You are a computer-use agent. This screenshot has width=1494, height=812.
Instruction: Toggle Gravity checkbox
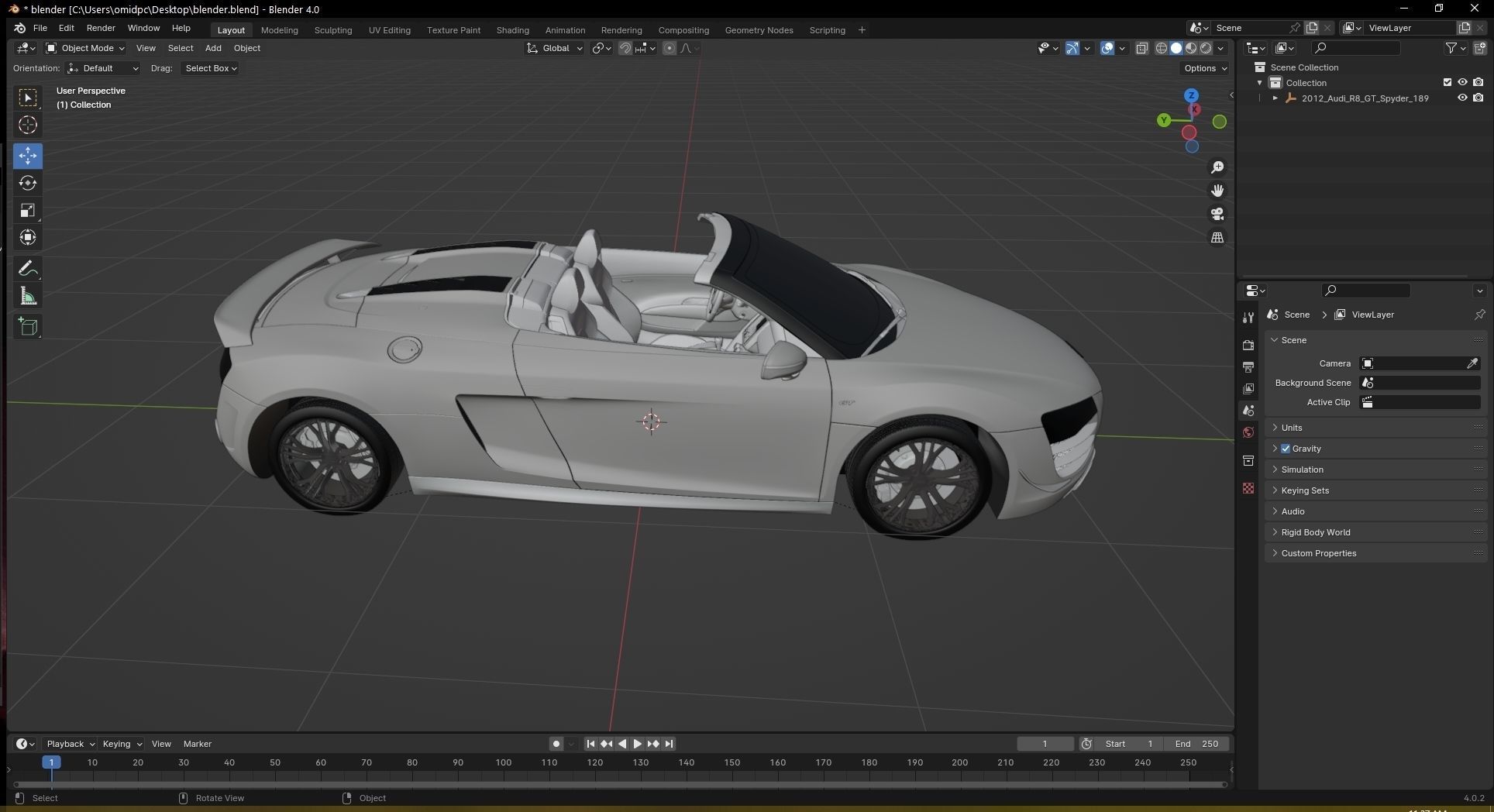[x=1286, y=449]
